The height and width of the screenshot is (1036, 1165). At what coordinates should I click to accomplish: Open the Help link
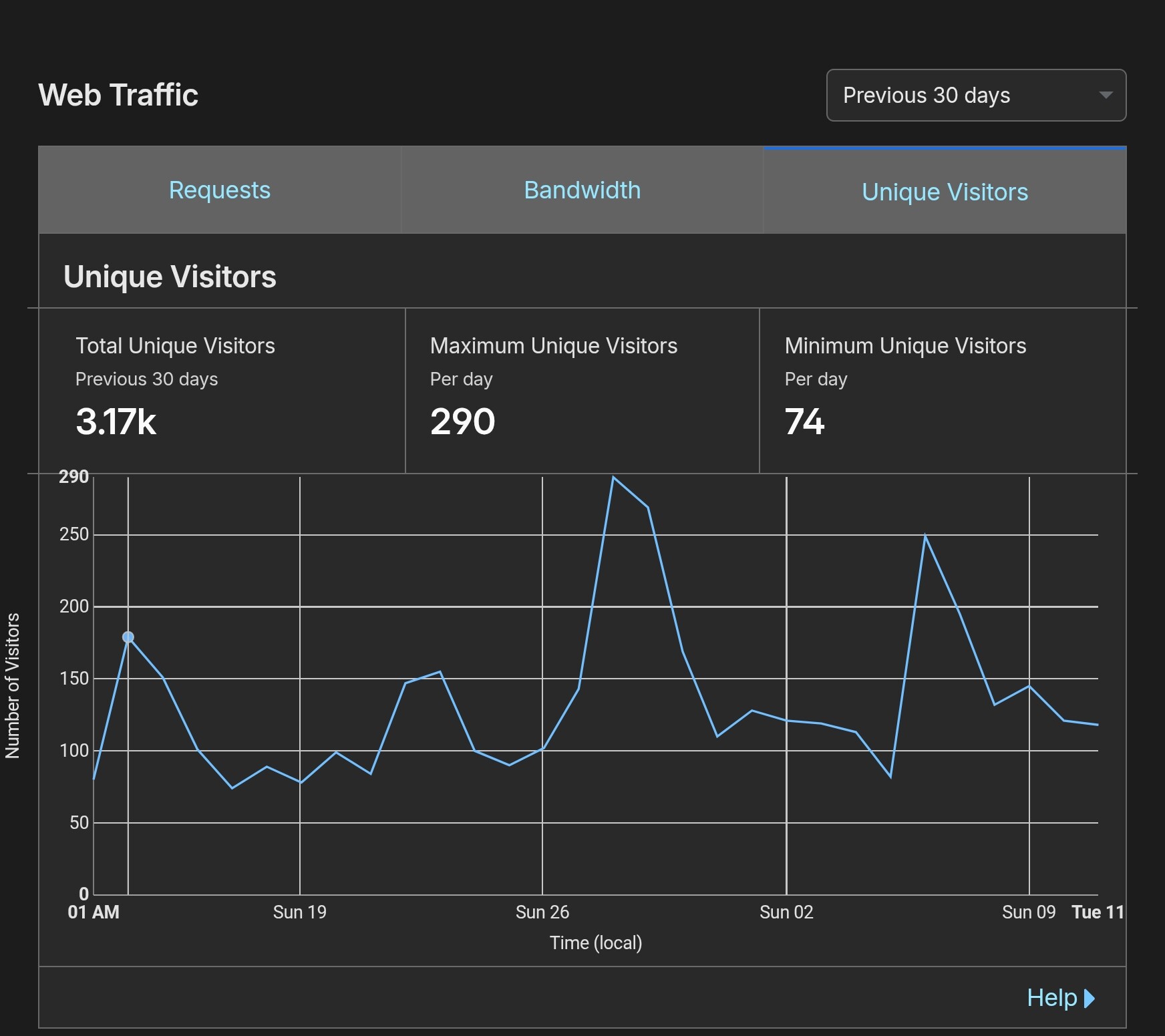1051,998
